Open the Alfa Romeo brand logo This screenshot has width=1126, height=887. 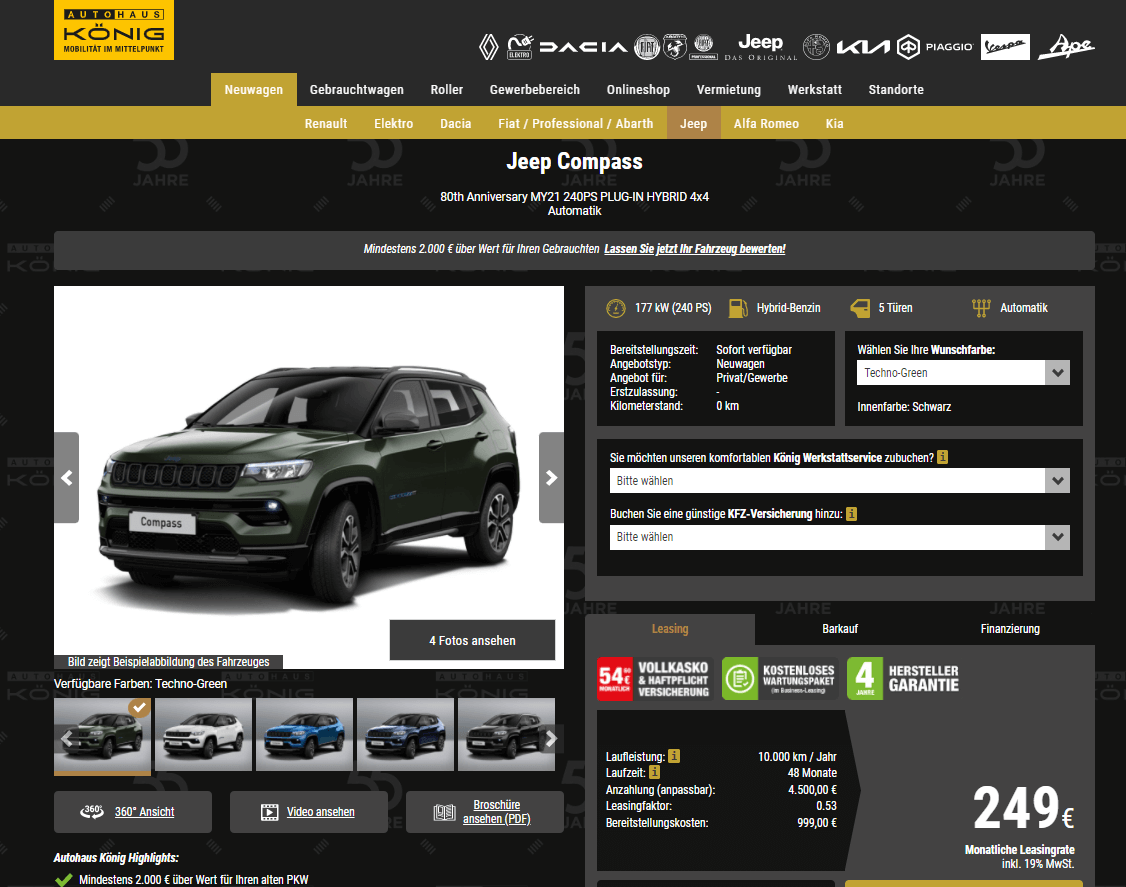[816, 47]
